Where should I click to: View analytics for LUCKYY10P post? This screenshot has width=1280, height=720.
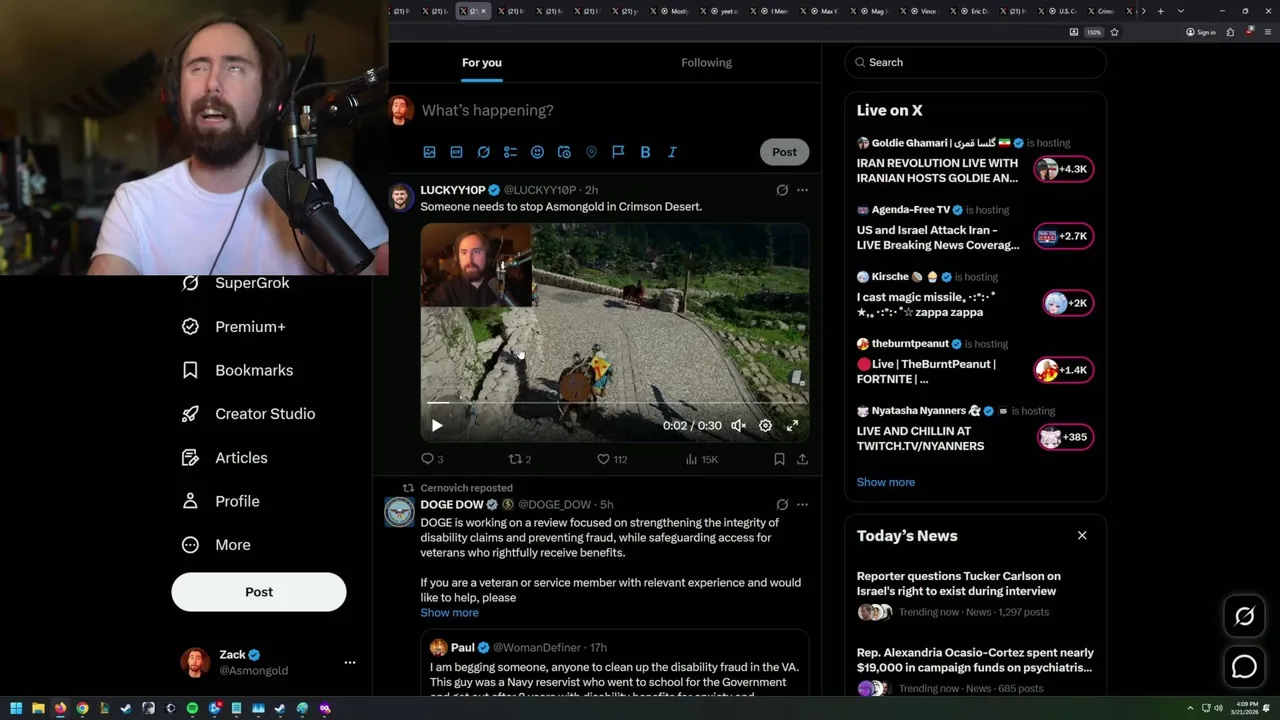[701, 459]
